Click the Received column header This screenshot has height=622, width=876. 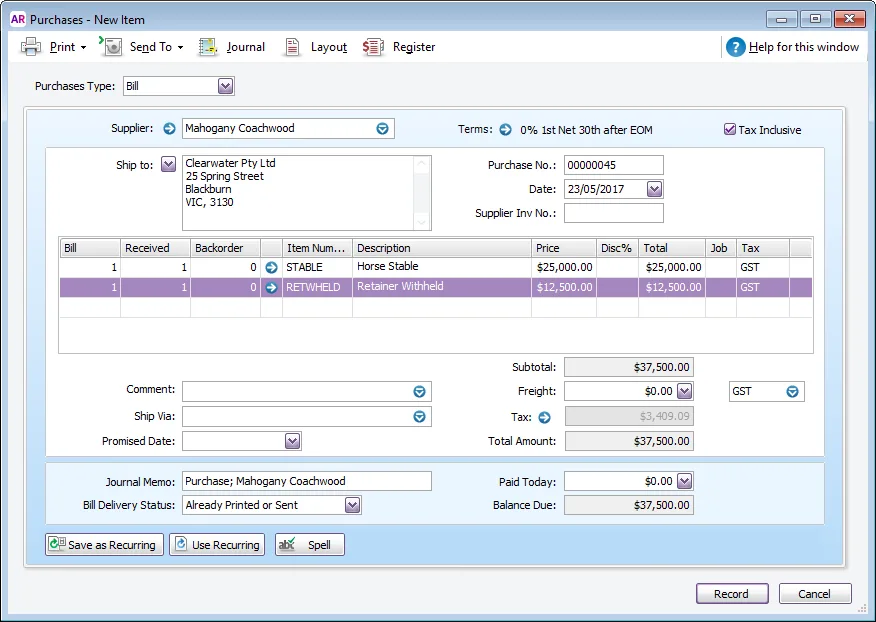tap(155, 248)
